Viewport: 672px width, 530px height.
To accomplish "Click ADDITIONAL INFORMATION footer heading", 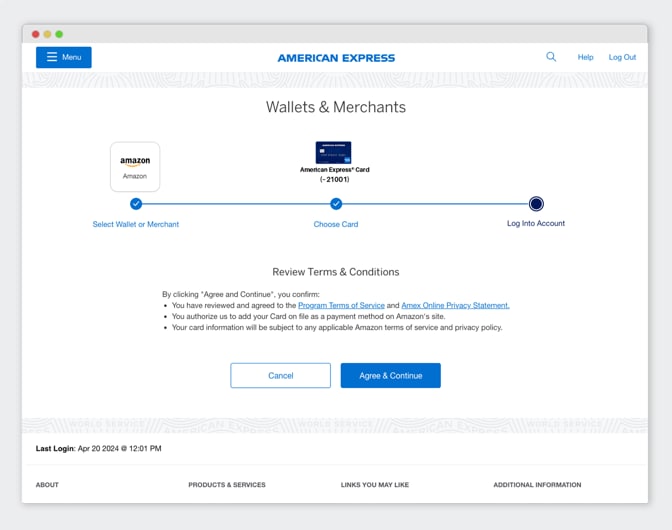I will click(537, 485).
